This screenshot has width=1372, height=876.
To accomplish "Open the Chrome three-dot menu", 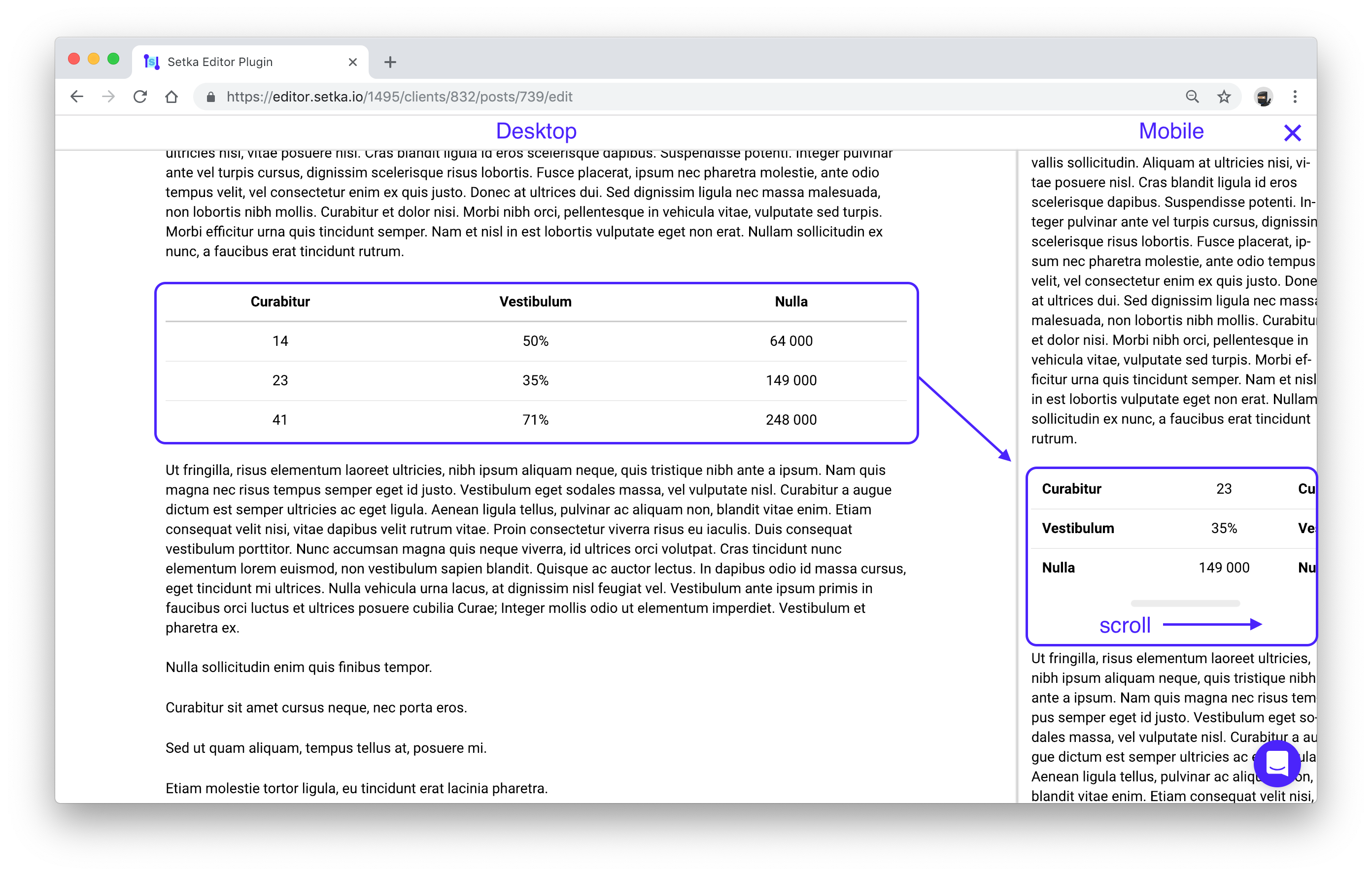I will pos(1295,97).
